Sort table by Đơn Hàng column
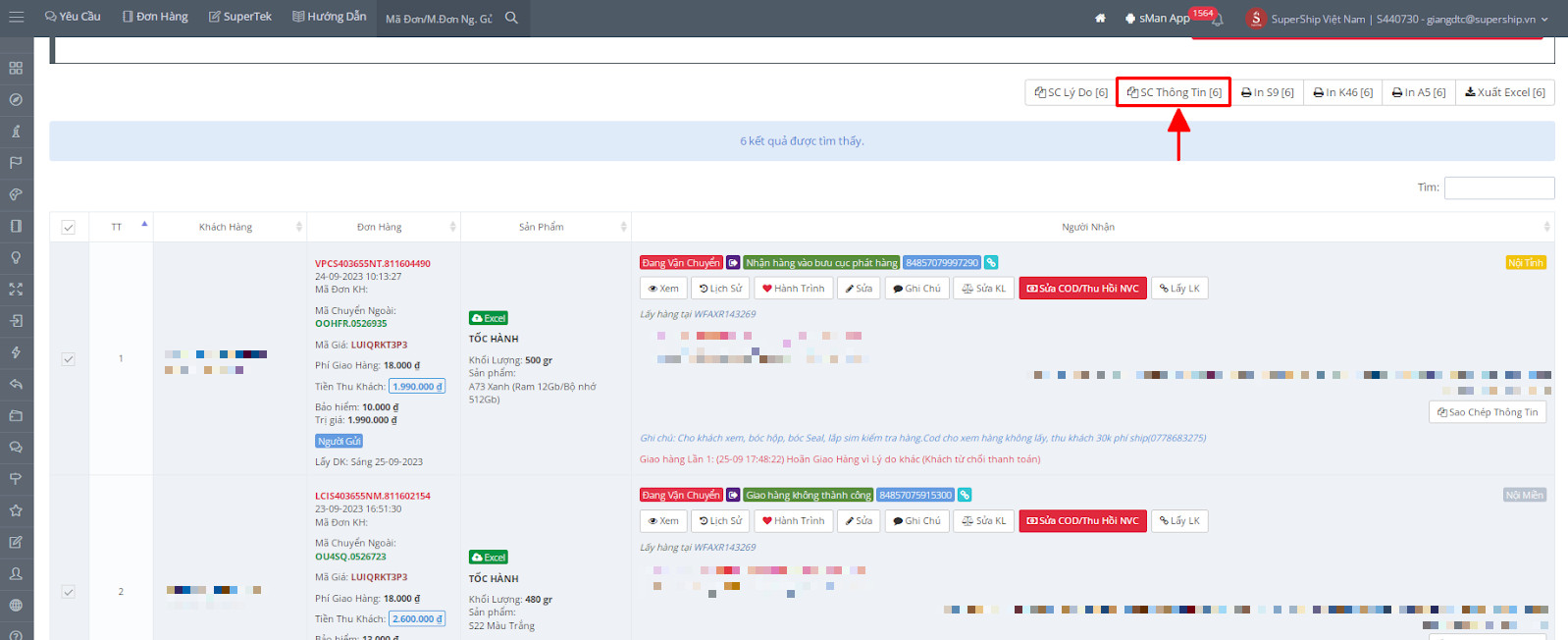 point(383,227)
